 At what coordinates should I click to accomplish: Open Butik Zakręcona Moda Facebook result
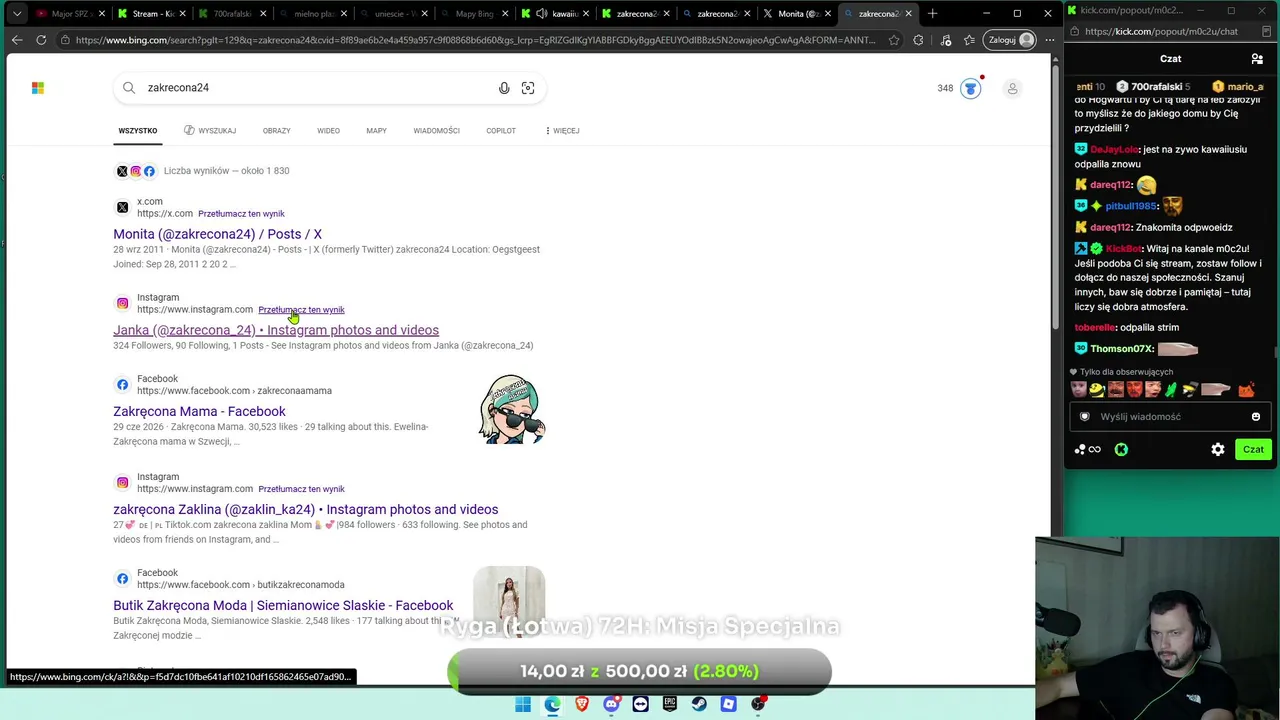click(x=283, y=605)
